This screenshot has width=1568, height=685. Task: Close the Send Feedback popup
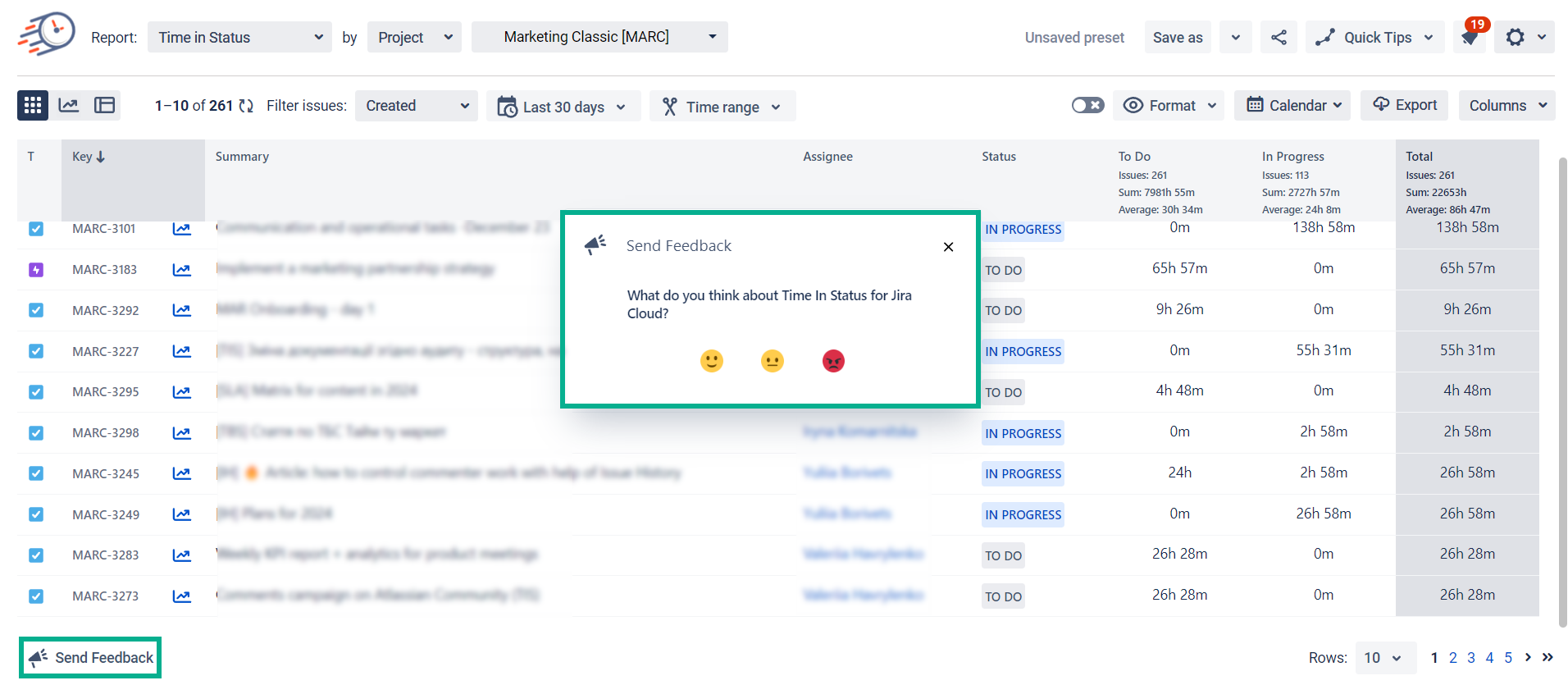(948, 247)
